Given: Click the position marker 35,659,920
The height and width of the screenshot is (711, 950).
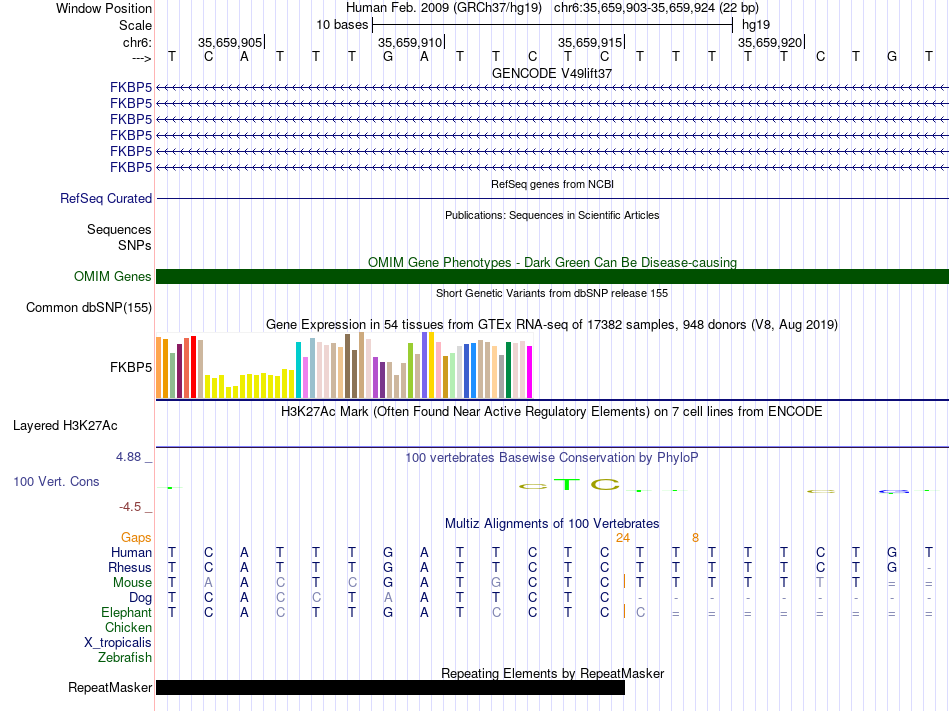Looking at the screenshot, I should pos(769,42).
